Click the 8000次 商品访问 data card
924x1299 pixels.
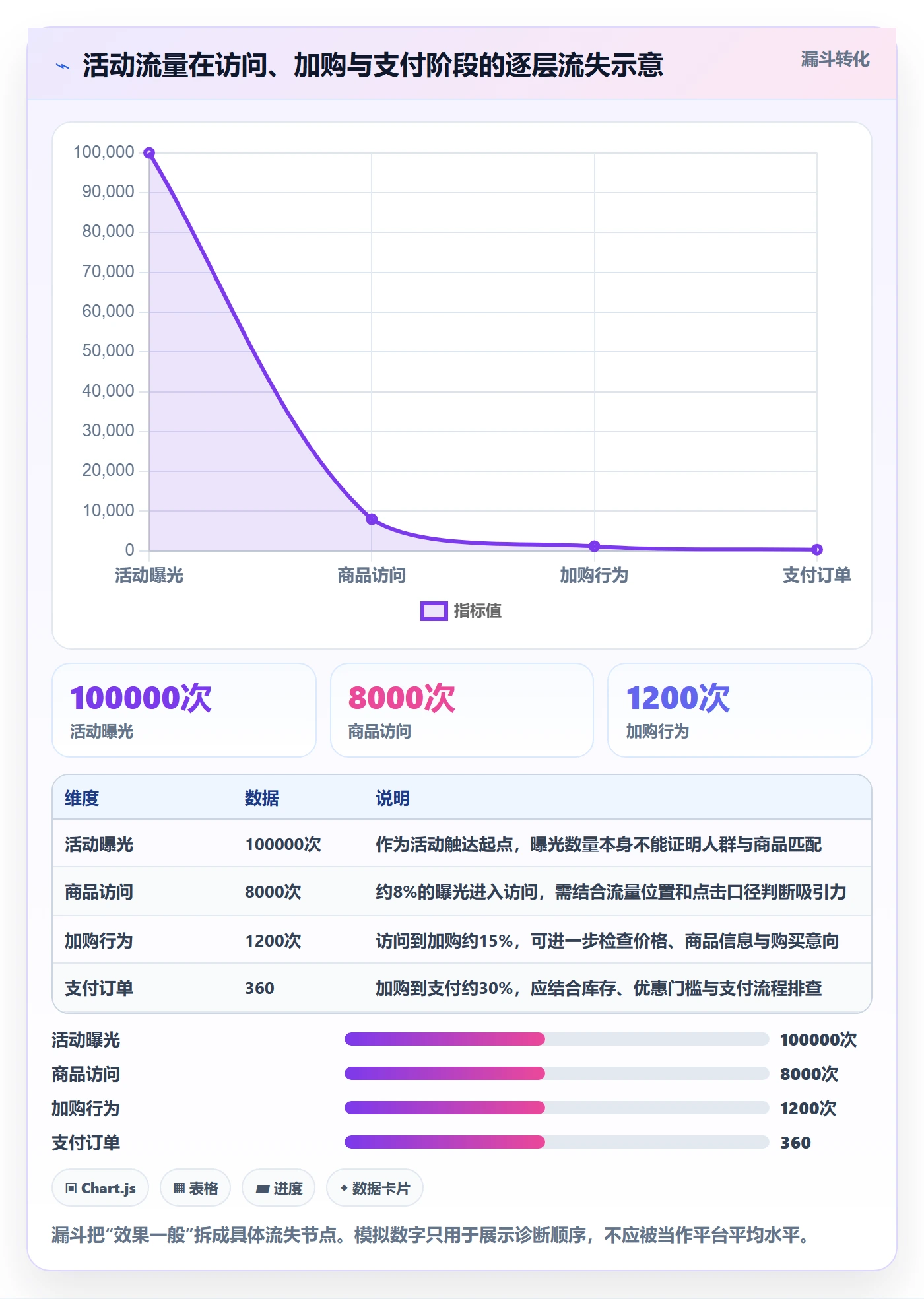(x=462, y=710)
